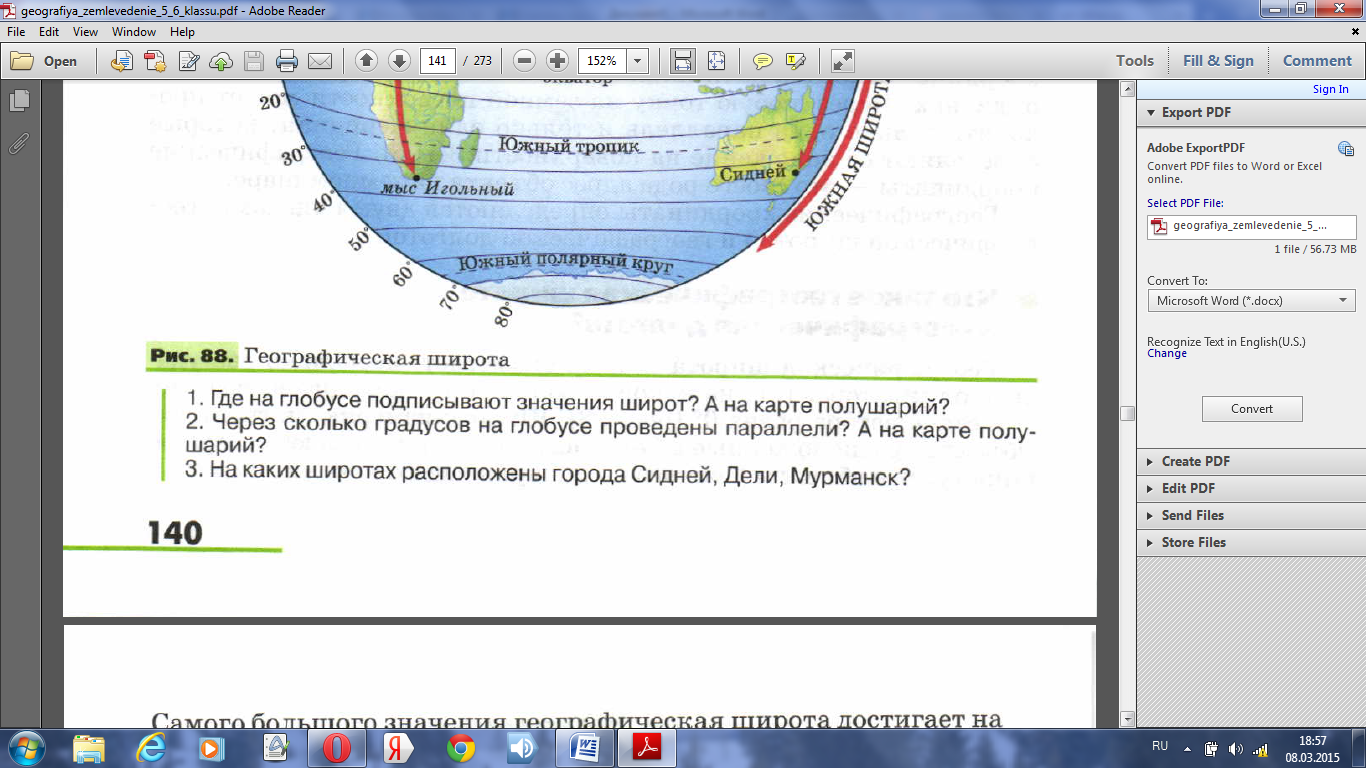1366x768 pixels.
Task: Click the fit one full page icon
Action: 716,61
